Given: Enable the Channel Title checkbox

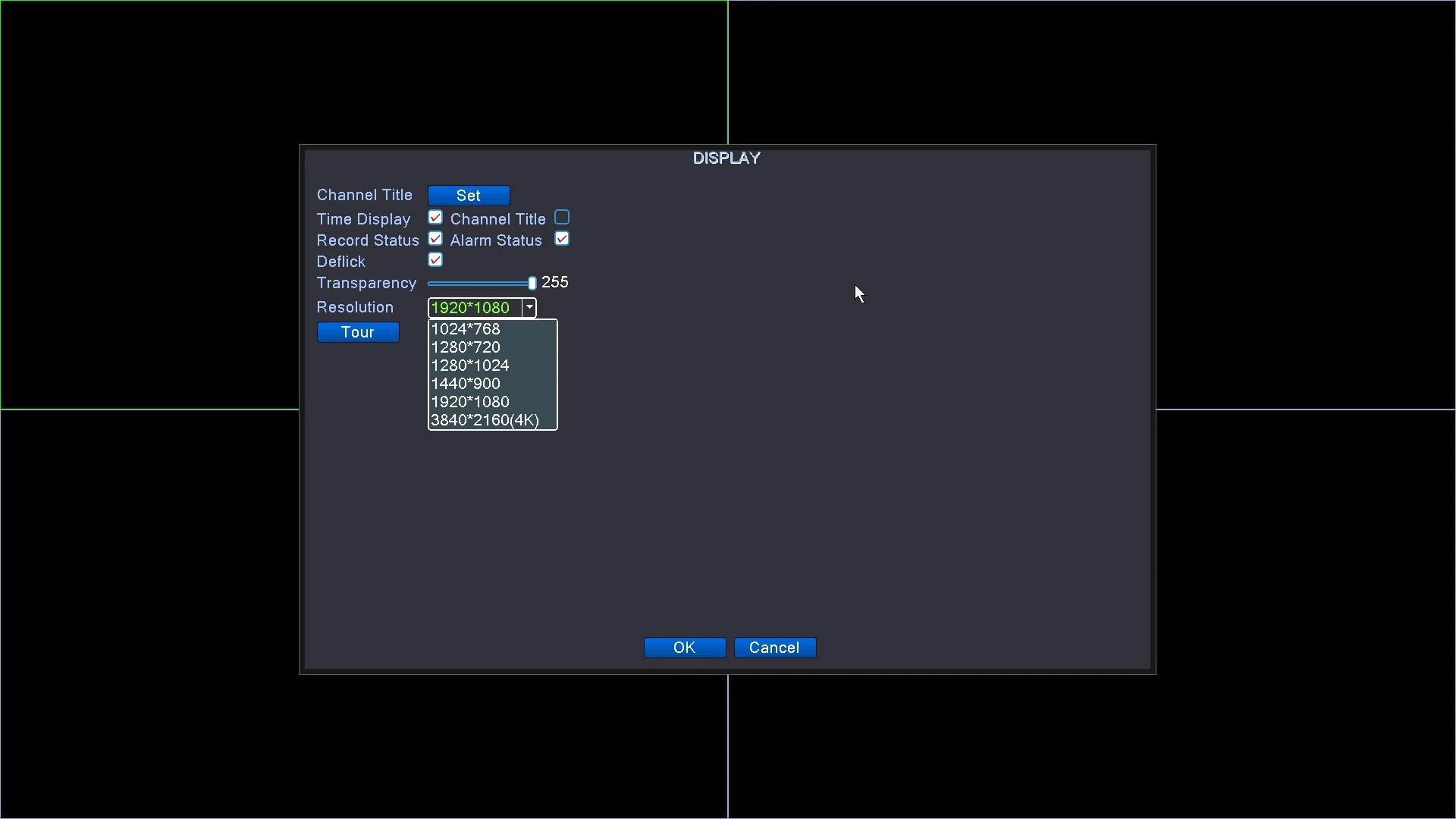Looking at the screenshot, I should (562, 218).
